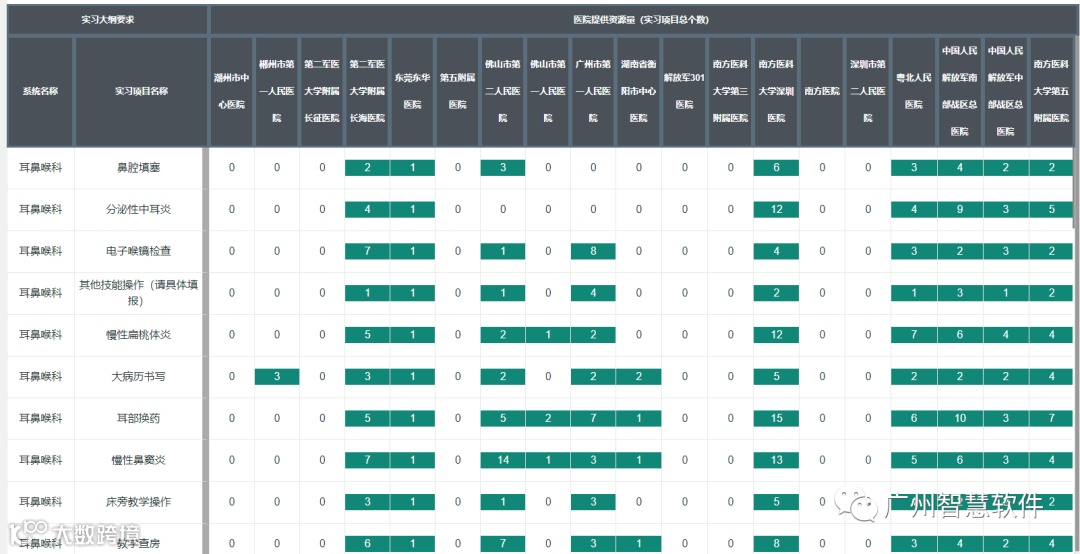Image resolution: width=1080 pixels, height=554 pixels.
Task: Select the 第五附属医院 column header
Action: coord(458,91)
